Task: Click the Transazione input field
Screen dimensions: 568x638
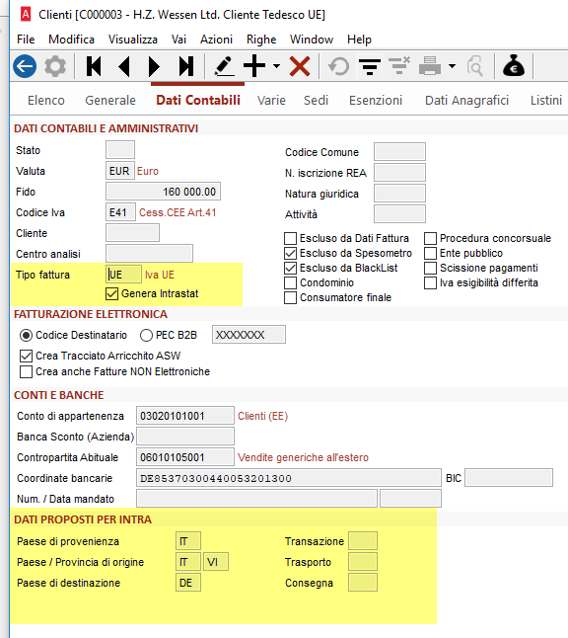Action: pos(363,541)
